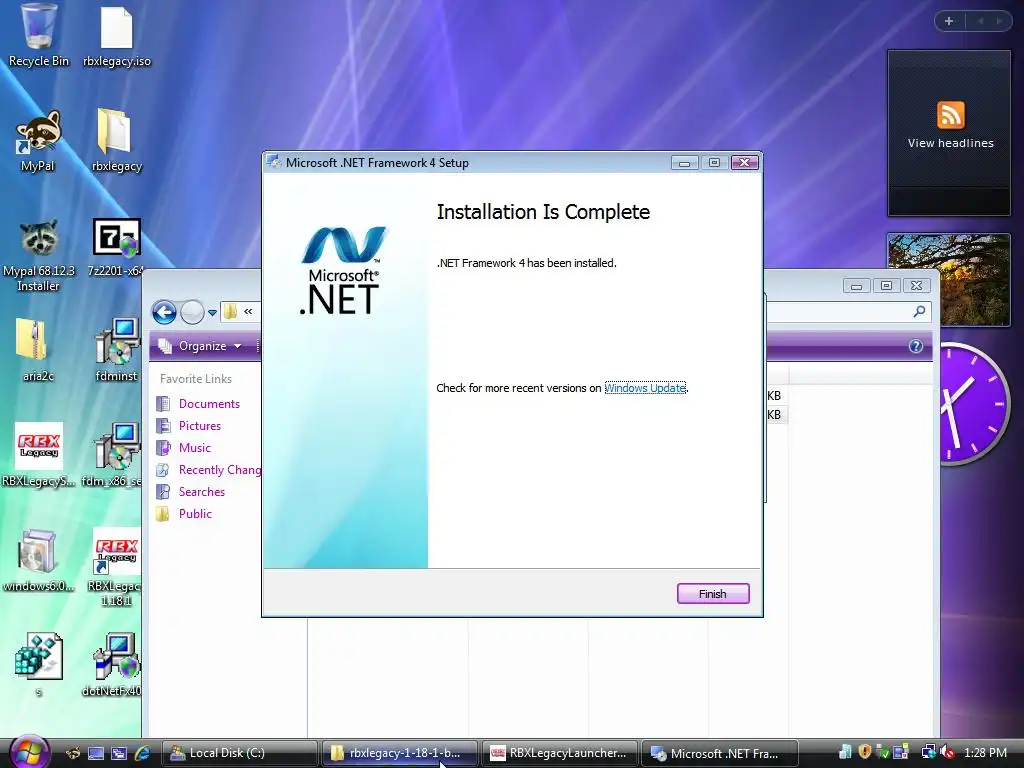1024x768 pixels.
Task: Click the Explorer search magnifier icon
Action: [x=920, y=312]
